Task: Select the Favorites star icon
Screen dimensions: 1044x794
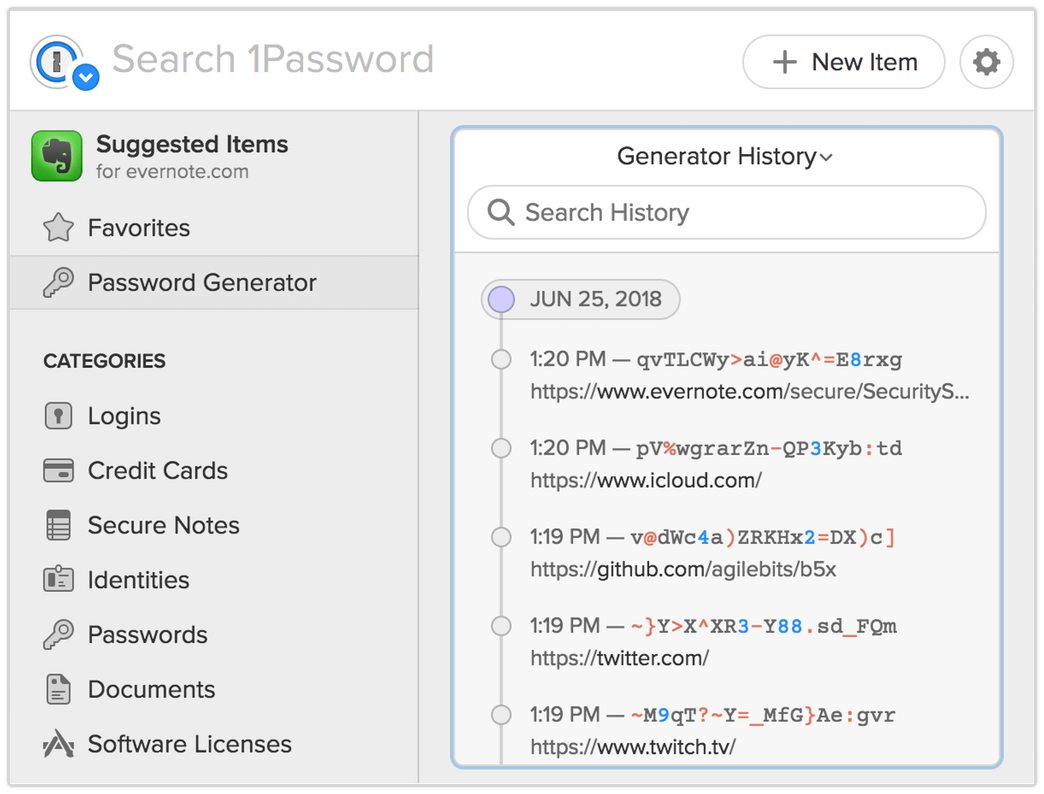Action: pyautogui.click(x=59, y=227)
